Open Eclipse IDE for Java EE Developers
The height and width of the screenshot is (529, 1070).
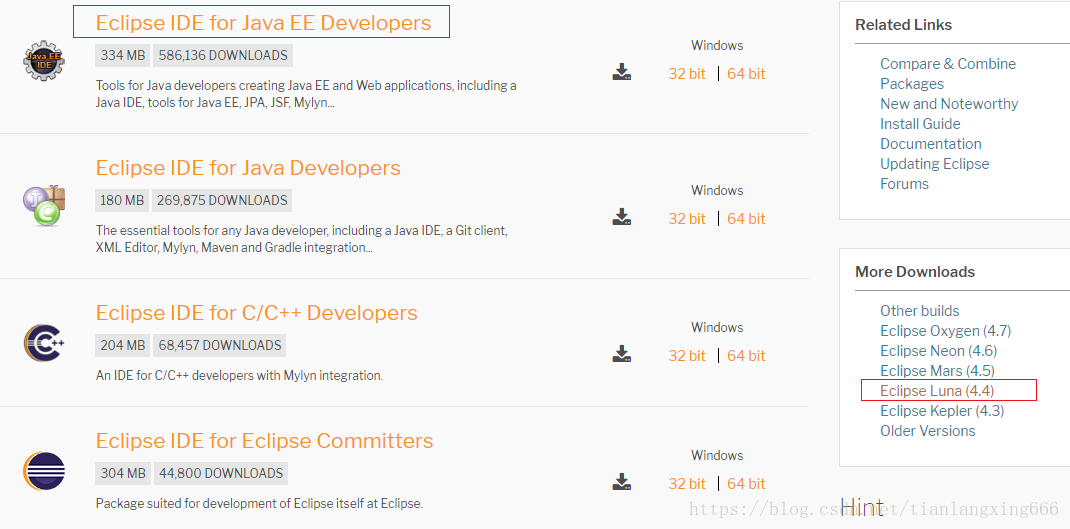(263, 23)
